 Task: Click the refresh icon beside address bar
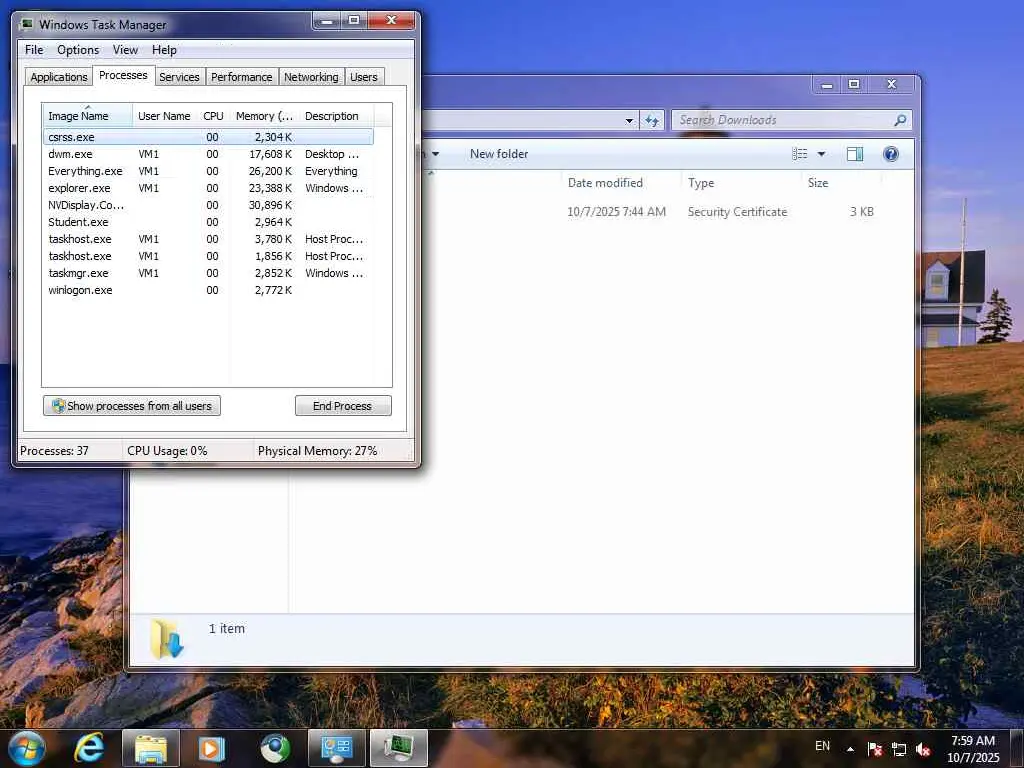(652, 120)
